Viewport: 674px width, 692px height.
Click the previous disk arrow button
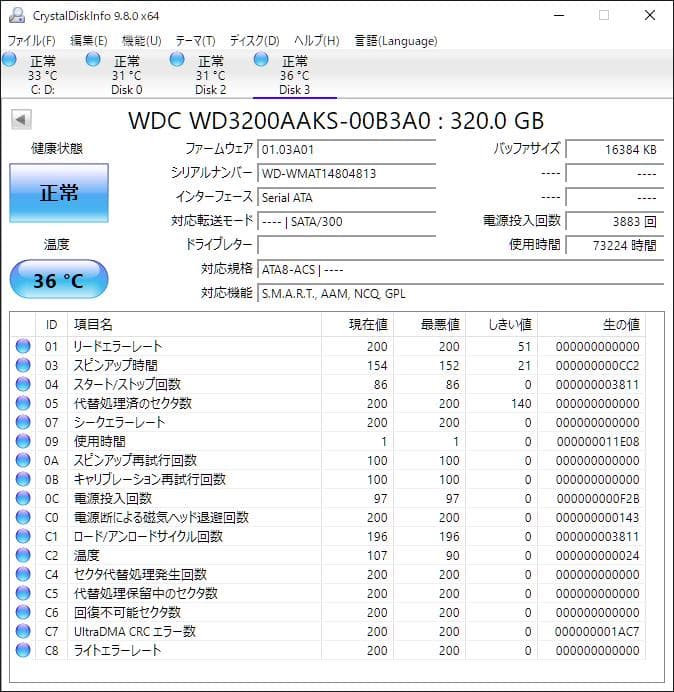(x=21, y=119)
